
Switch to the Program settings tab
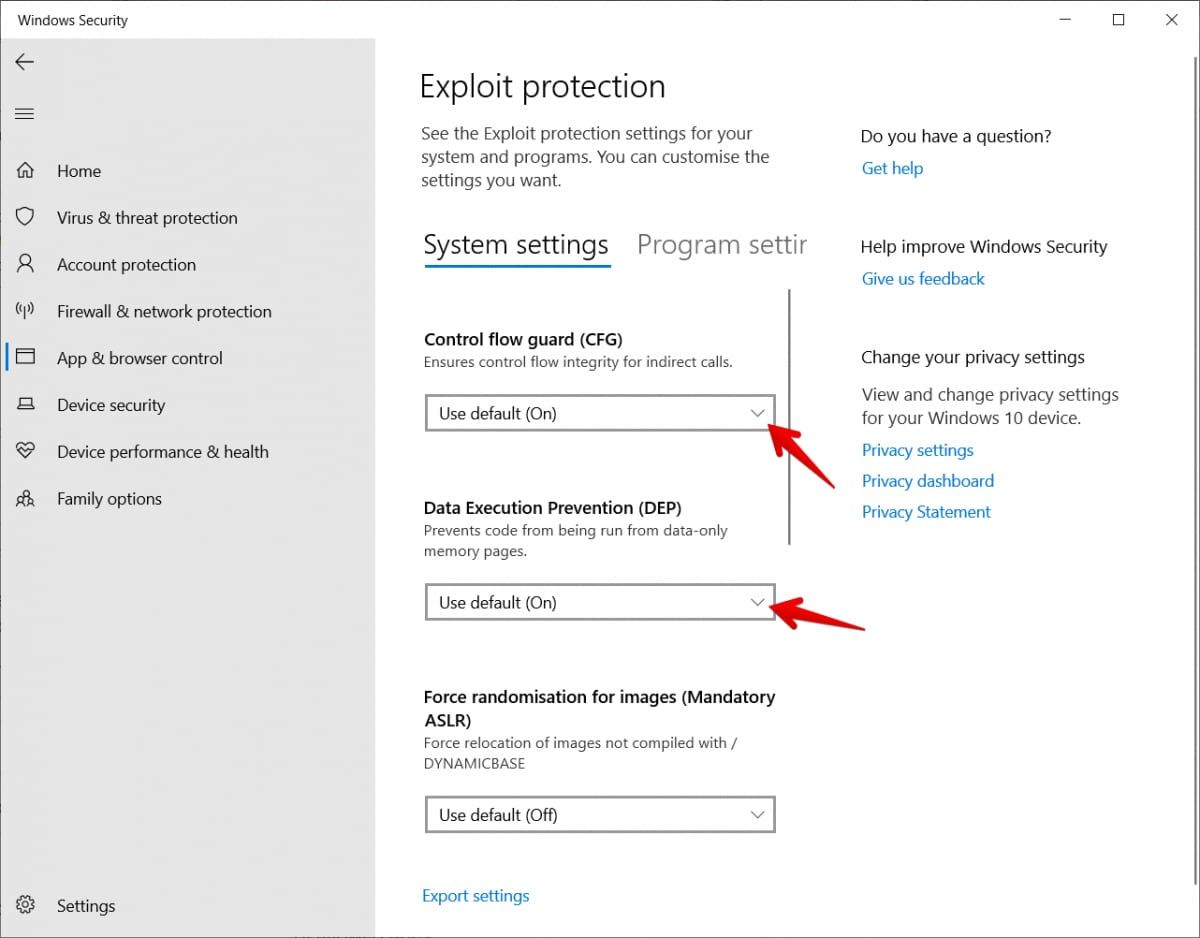pyautogui.click(x=722, y=244)
